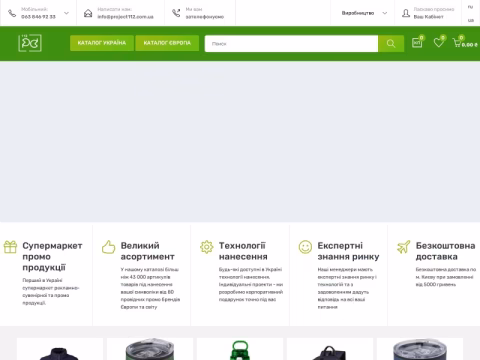Click 'Великий асортимент' heading
The width and height of the screenshot is (480, 360).
pos(147,251)
